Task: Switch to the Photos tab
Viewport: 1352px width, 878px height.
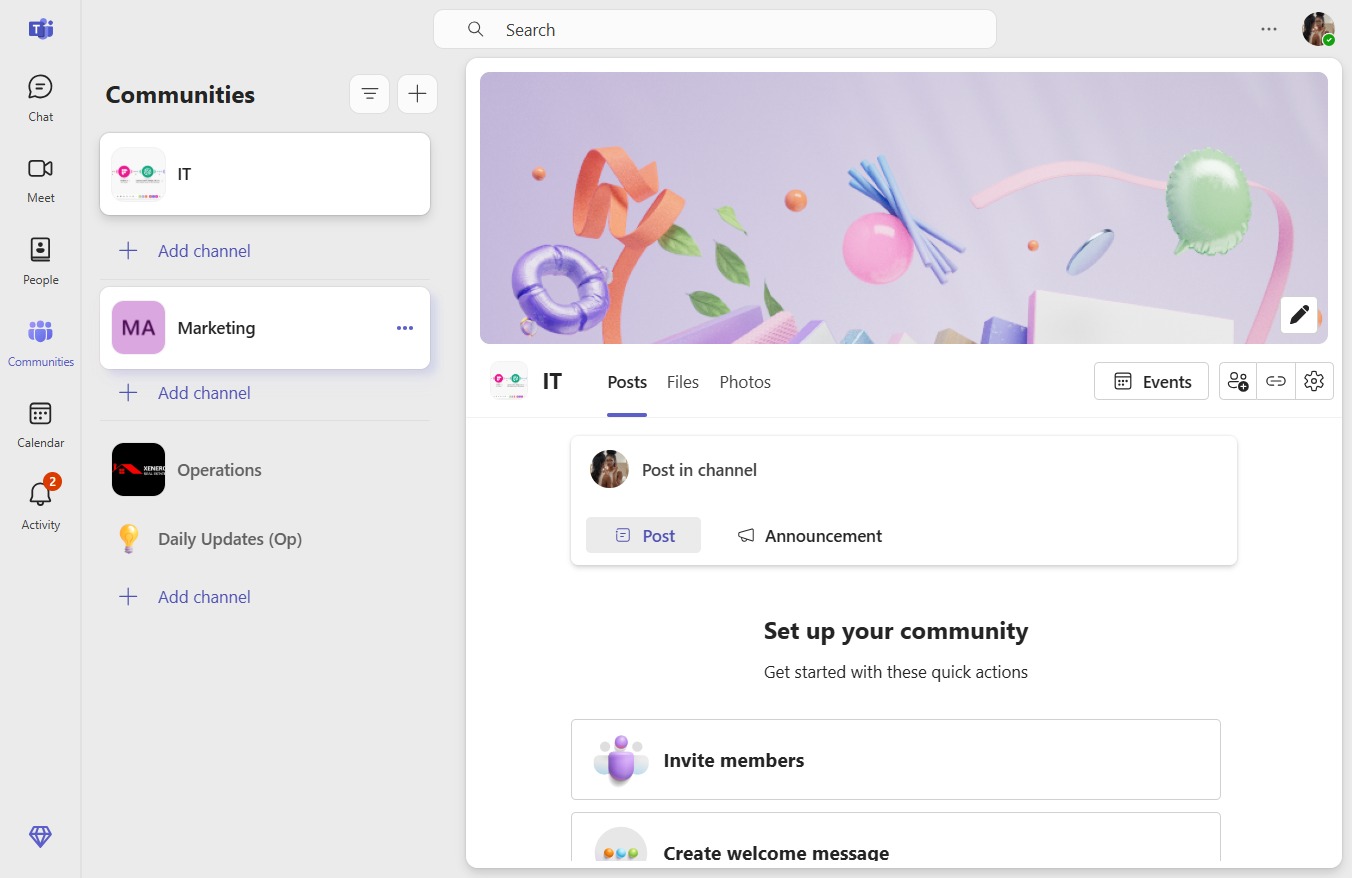Action: (745, 382)
